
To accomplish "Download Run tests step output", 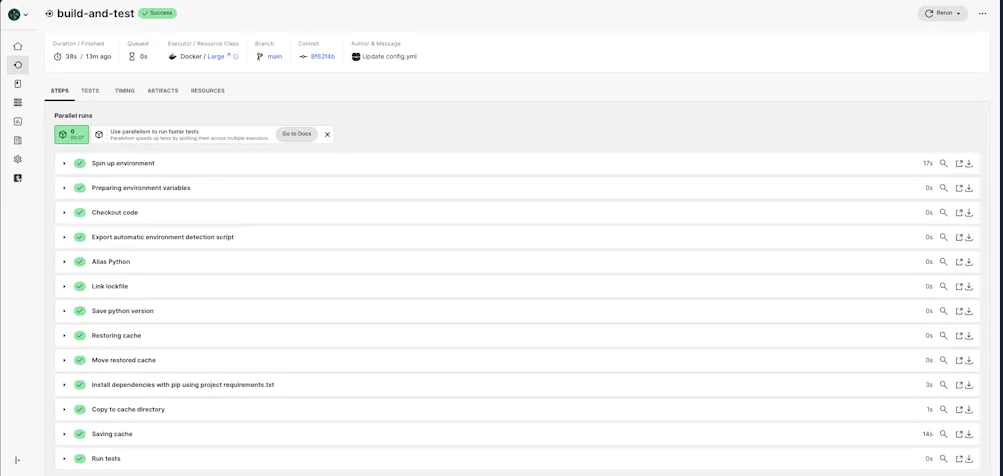I will point(968,459).
